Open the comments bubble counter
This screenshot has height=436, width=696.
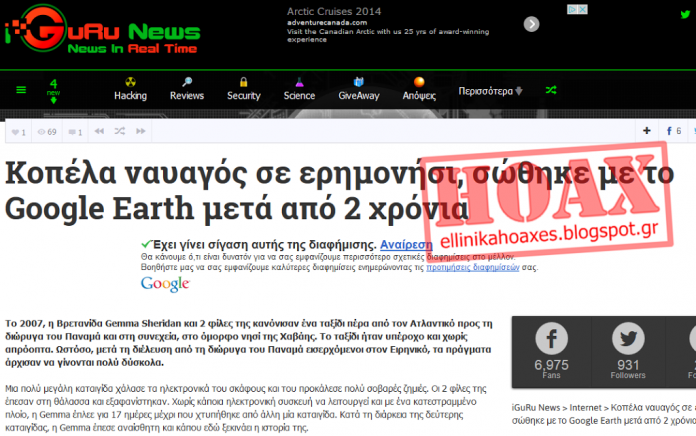[75, 132]
